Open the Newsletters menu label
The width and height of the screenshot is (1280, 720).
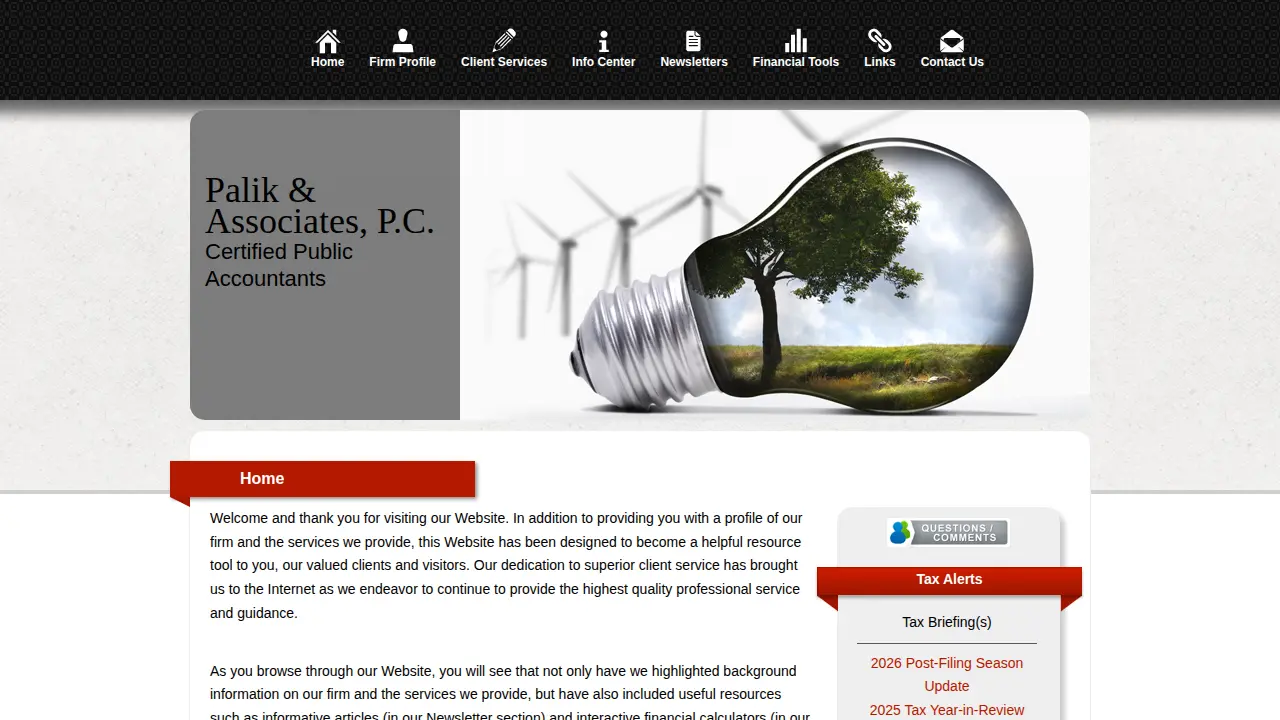694,62
